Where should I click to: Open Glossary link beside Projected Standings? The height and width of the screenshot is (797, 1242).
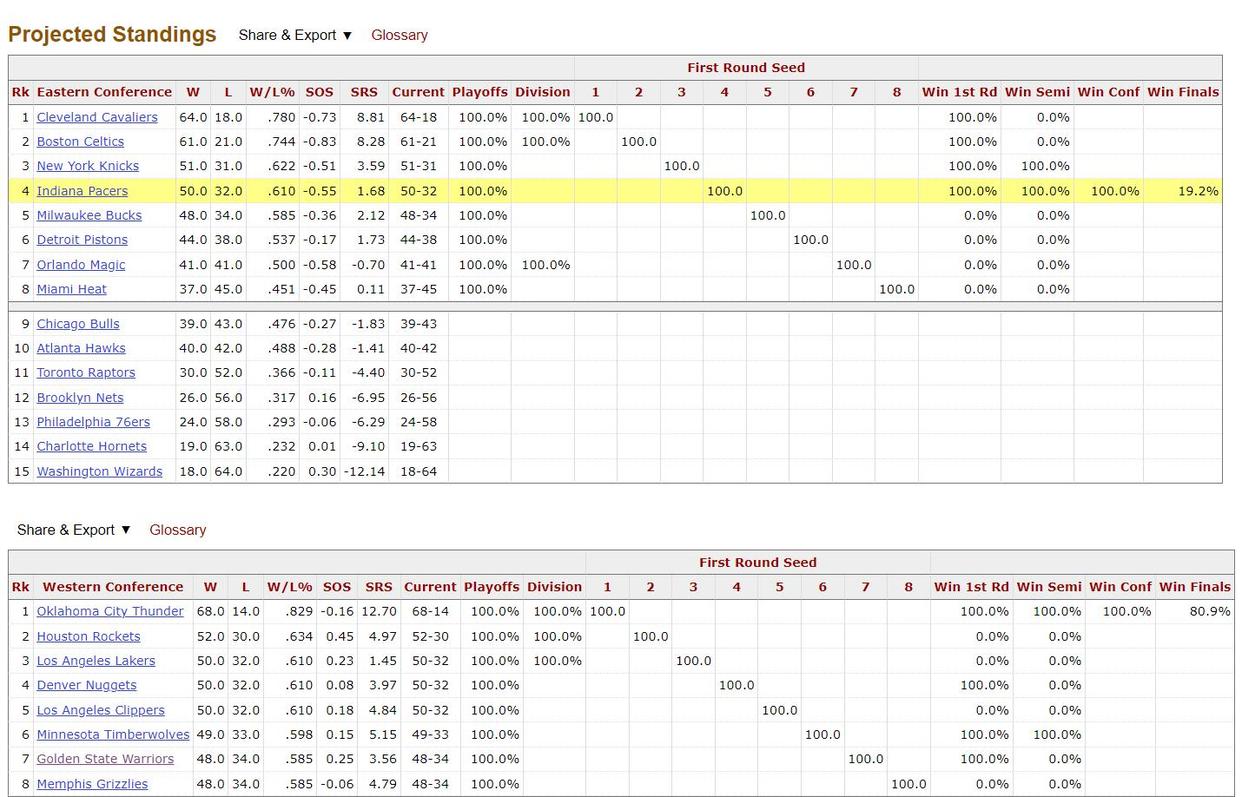[x=399, y=35]
